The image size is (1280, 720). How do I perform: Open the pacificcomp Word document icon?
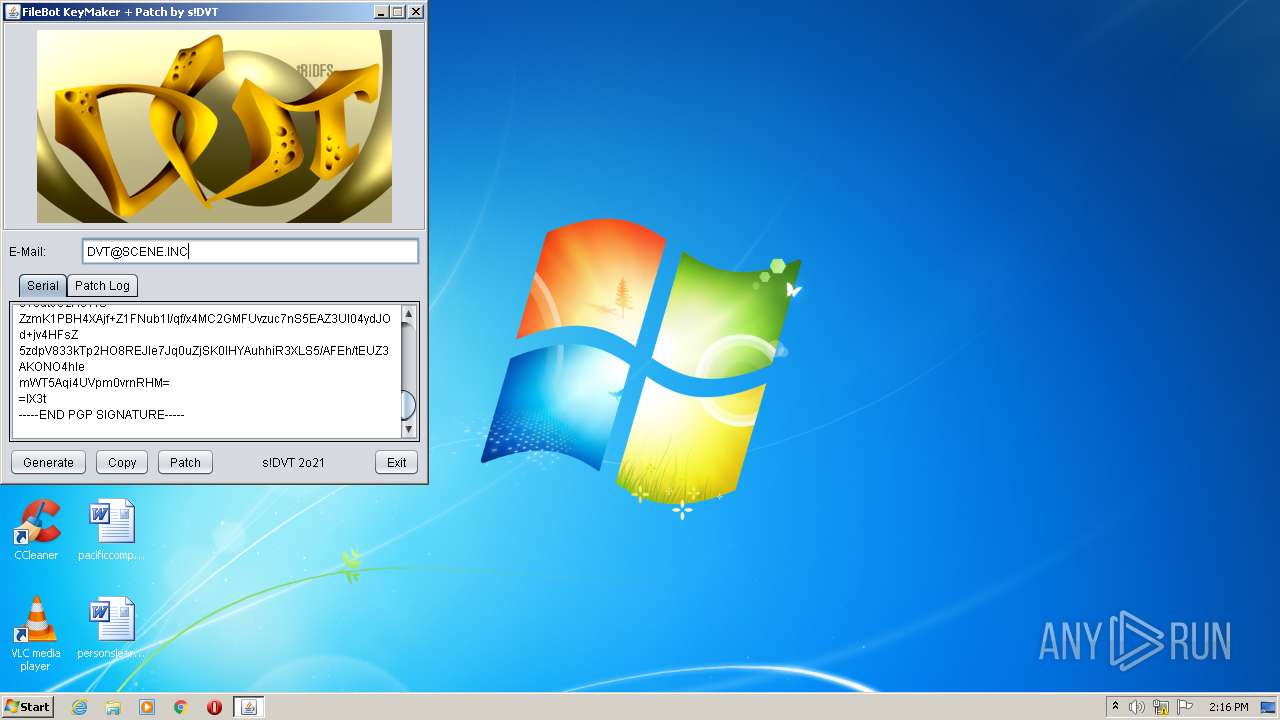point(111,530)
